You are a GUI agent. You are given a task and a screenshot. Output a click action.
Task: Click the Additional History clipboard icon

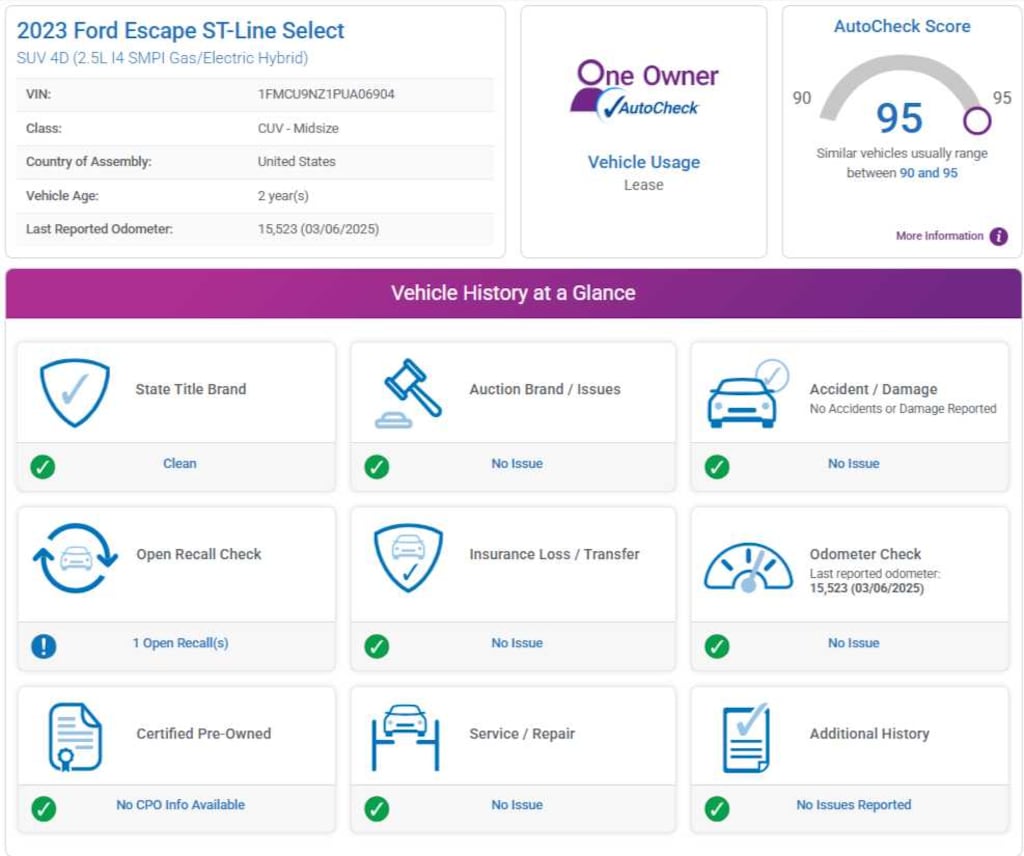click(746, 737)
